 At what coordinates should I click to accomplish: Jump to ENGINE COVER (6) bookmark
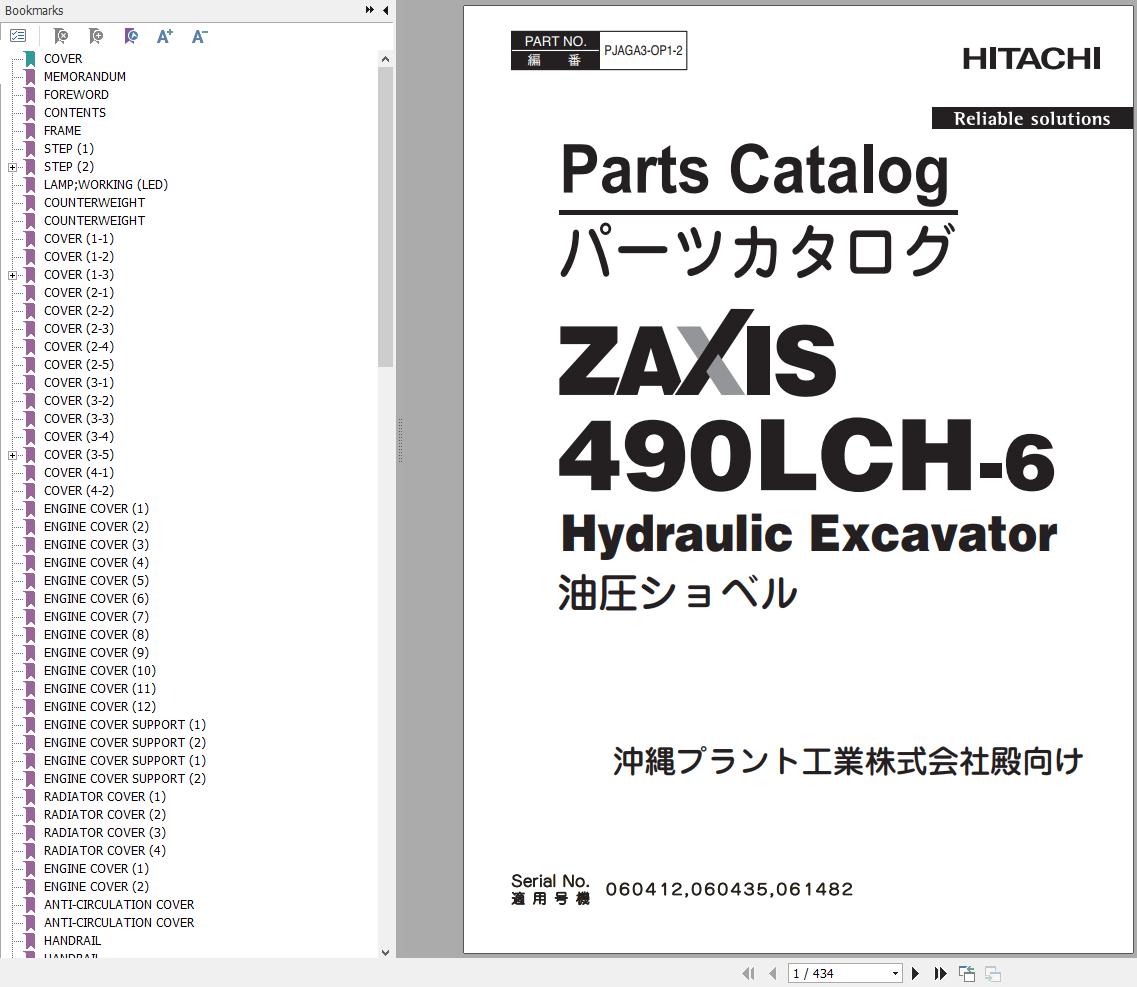[96, 599]
